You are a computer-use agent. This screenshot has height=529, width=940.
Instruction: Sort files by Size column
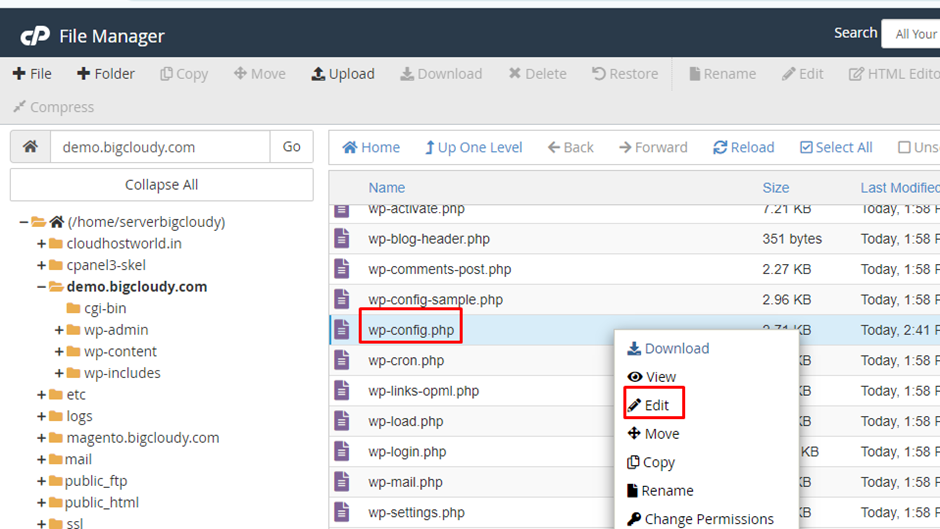click(x=776, y=188)
